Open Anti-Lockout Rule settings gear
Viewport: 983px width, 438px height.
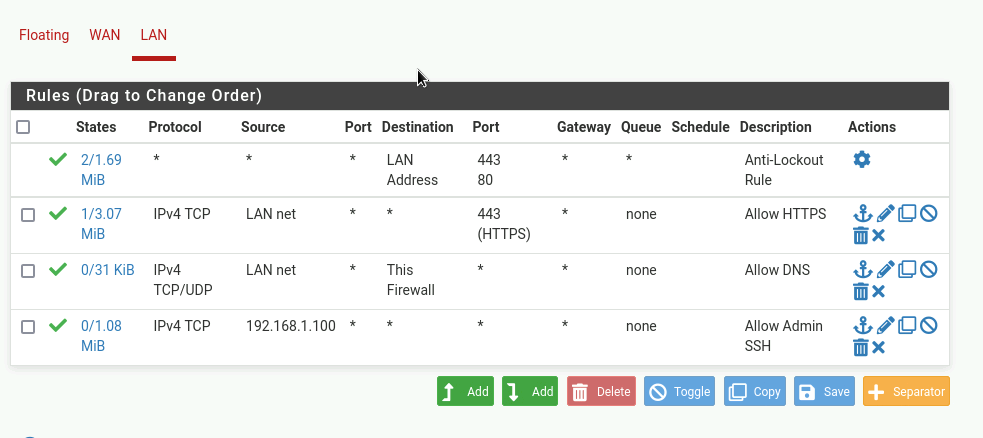pos(862,160)
